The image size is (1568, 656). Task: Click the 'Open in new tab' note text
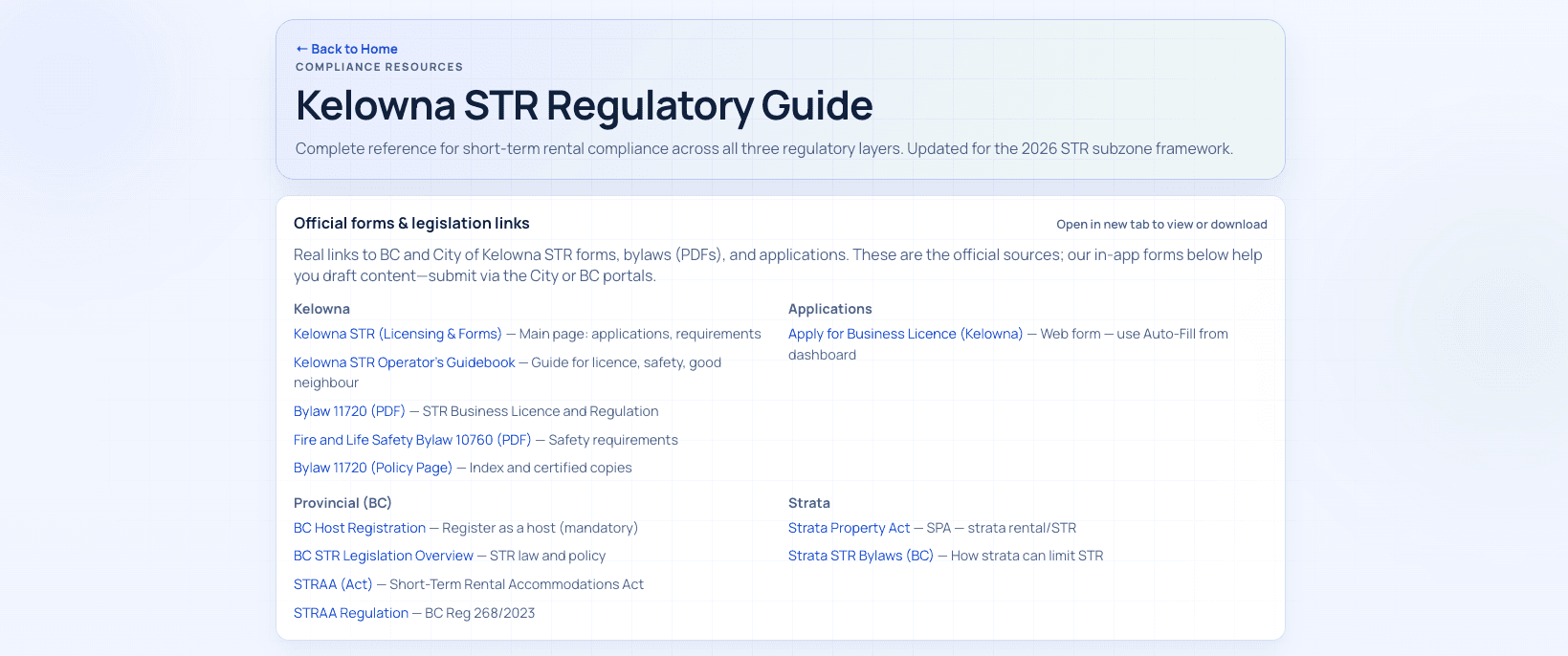(1160, 225)
